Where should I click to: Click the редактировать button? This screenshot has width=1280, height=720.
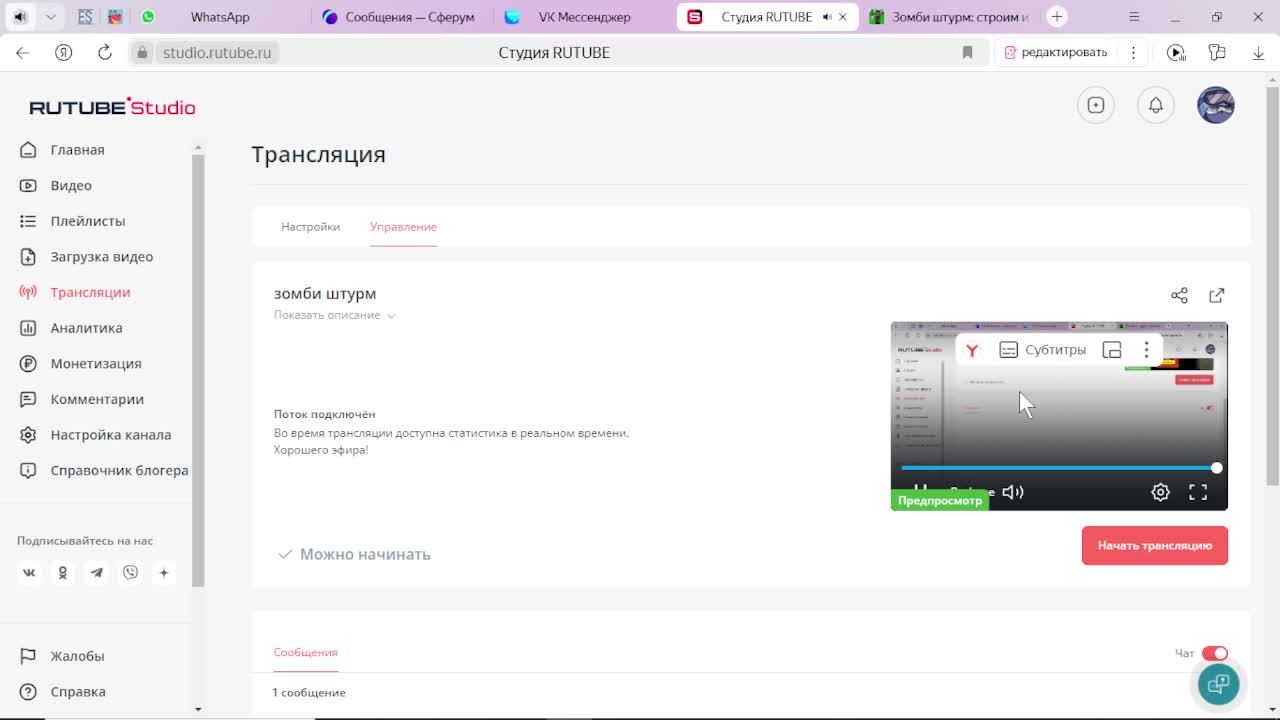point(1056,53)
